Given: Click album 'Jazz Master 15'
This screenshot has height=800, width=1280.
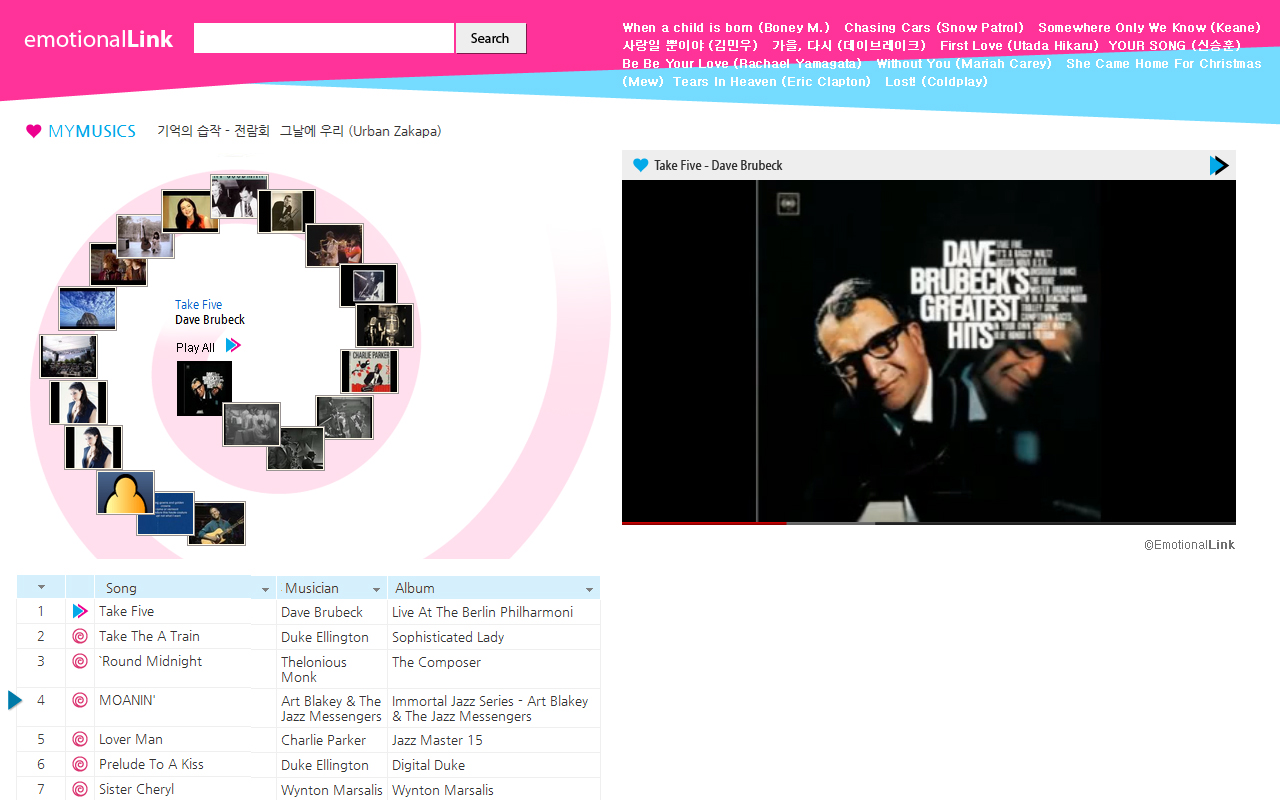Looking at the screenshot, I should 437,740.
